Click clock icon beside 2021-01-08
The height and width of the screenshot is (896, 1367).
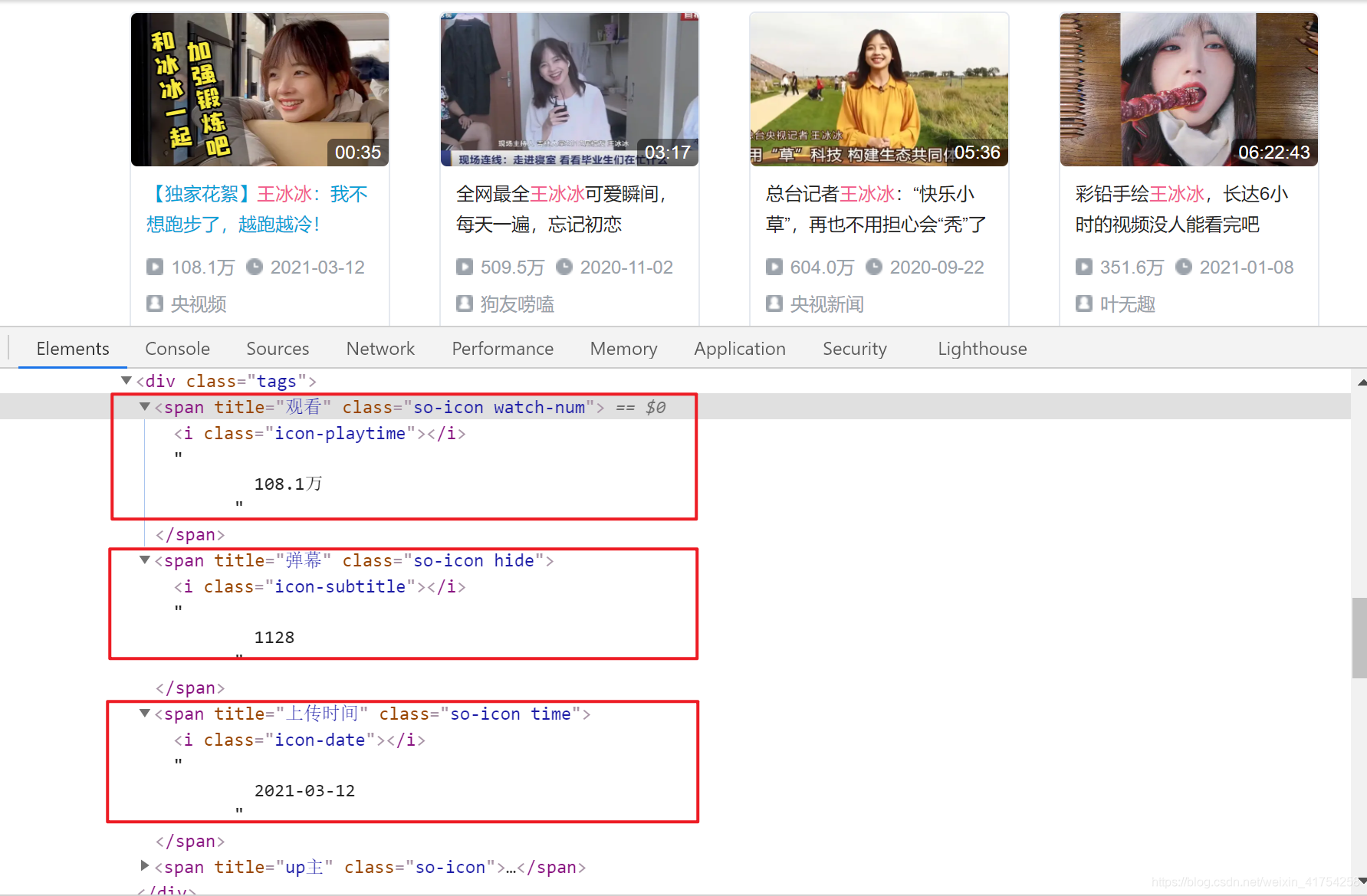pyautogui.click(x=1184, y=267)
